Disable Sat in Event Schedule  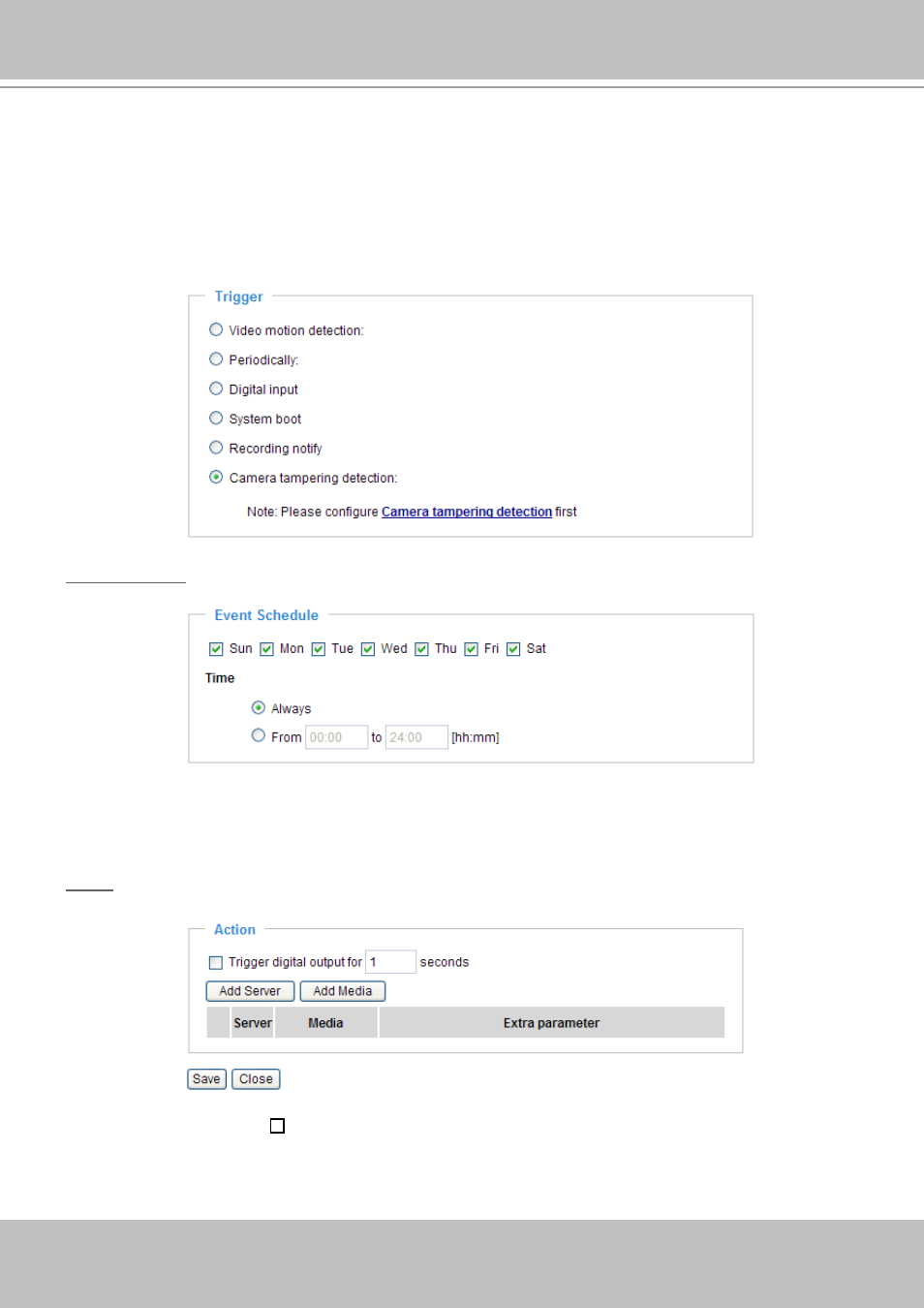coord(513,649)
